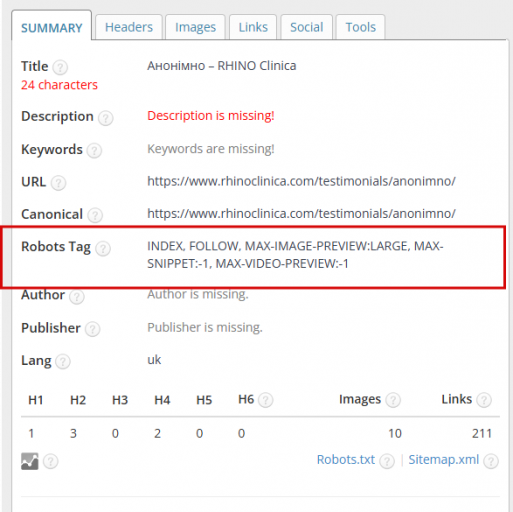Click the question mark next to Publisher
Viewport: 513px width, 512px height.
click(92, 329)
